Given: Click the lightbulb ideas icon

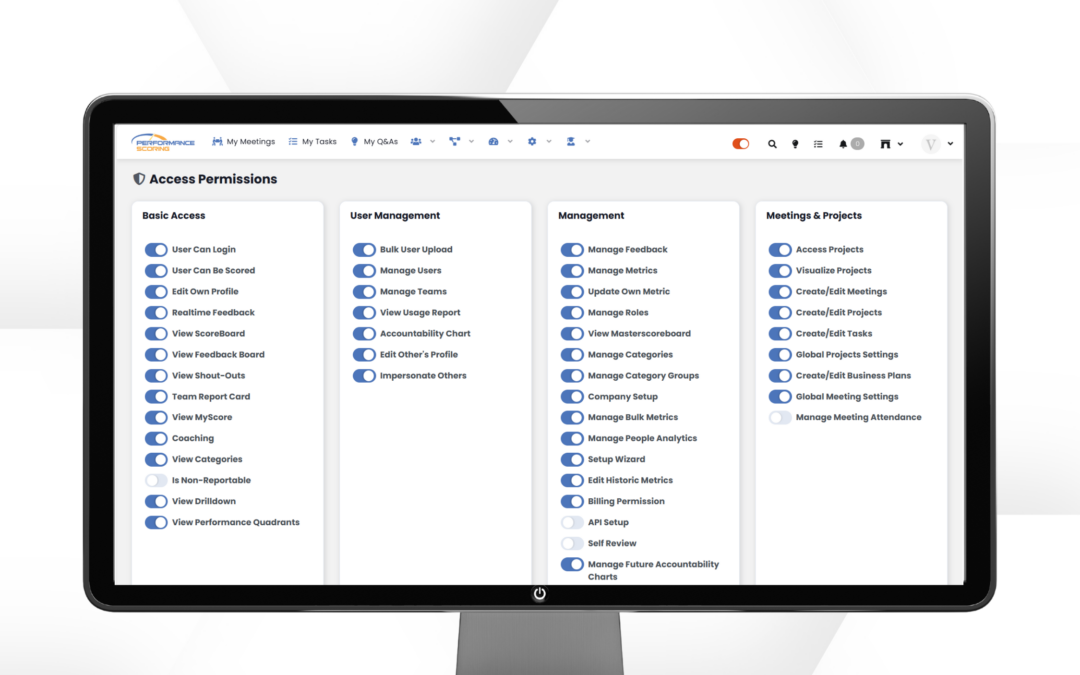Looking at the screenshot, I should click(794, 143).
